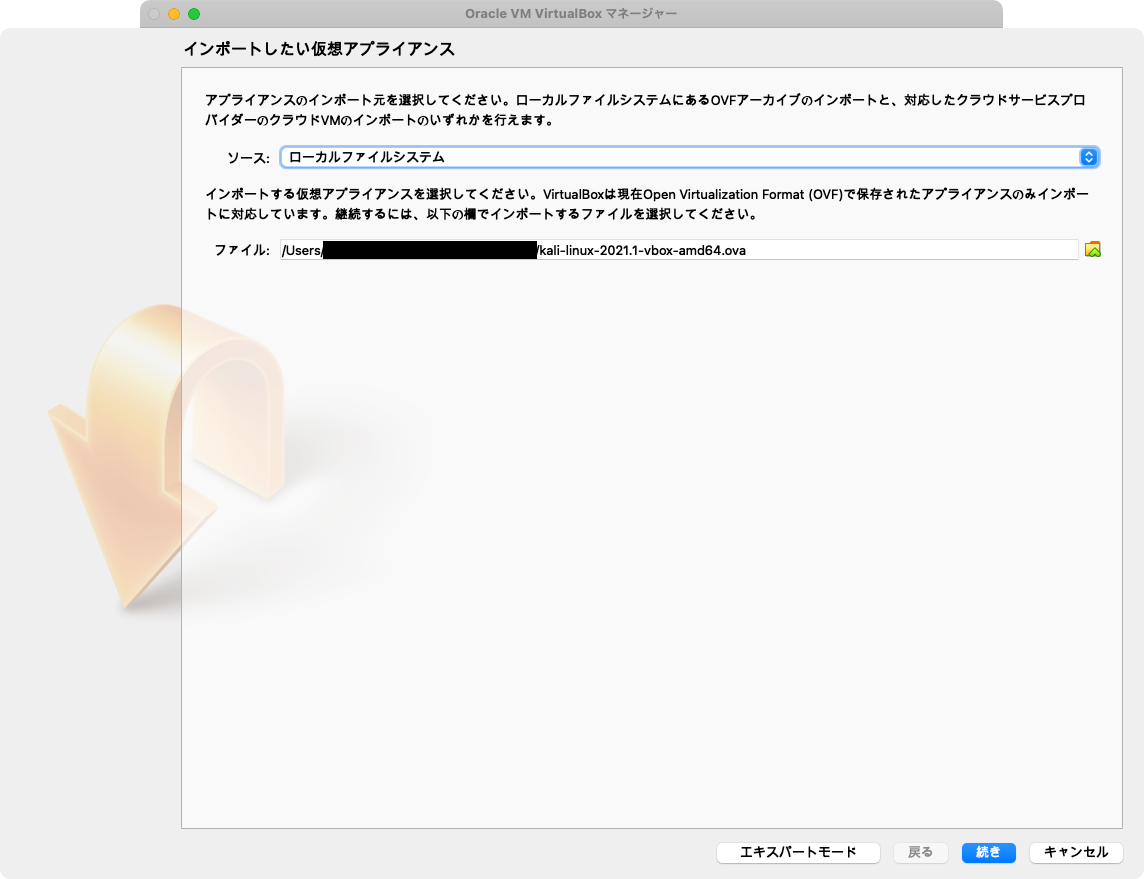Click the green zoom window button
1144x879 pixels.
[193, 14]
